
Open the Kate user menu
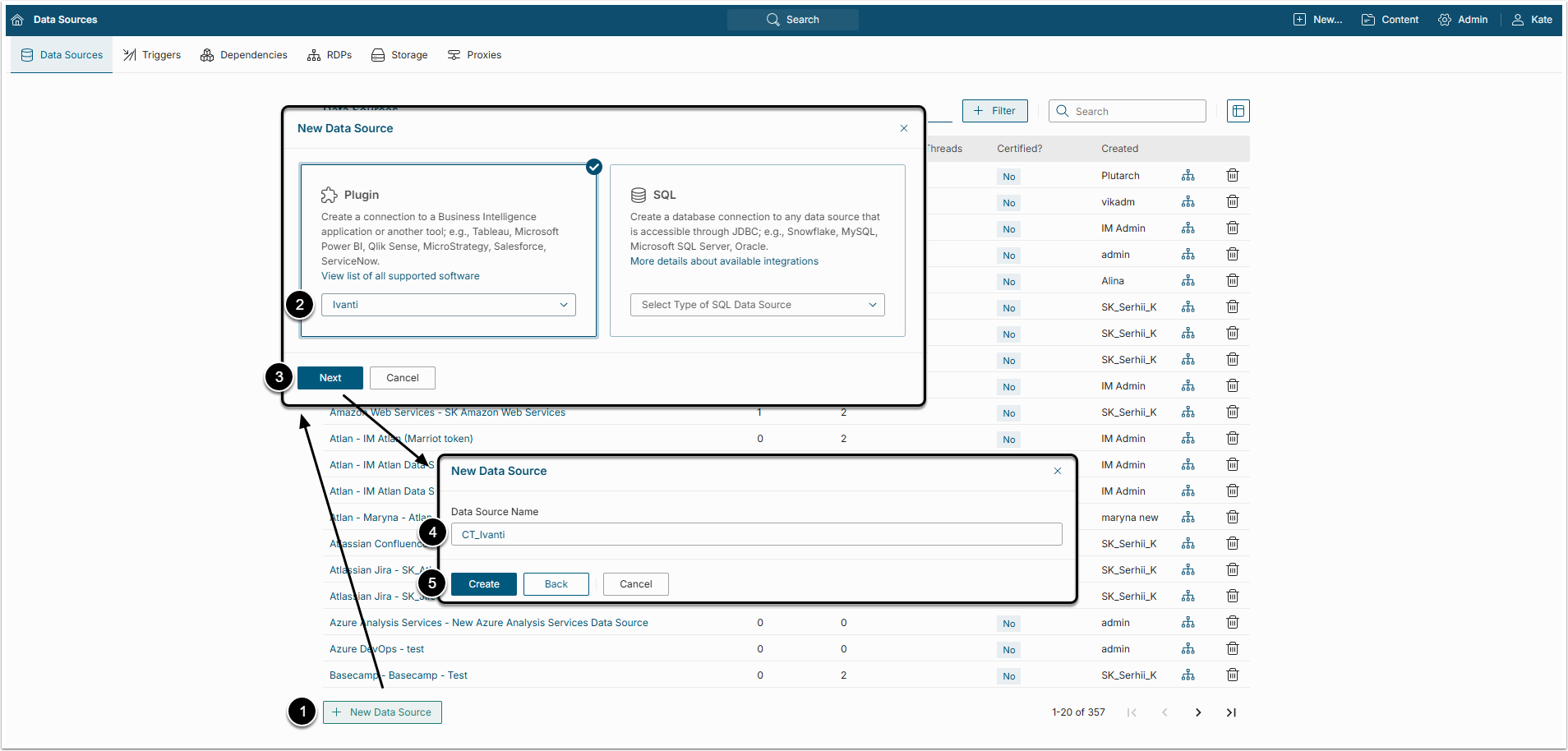1532,20
